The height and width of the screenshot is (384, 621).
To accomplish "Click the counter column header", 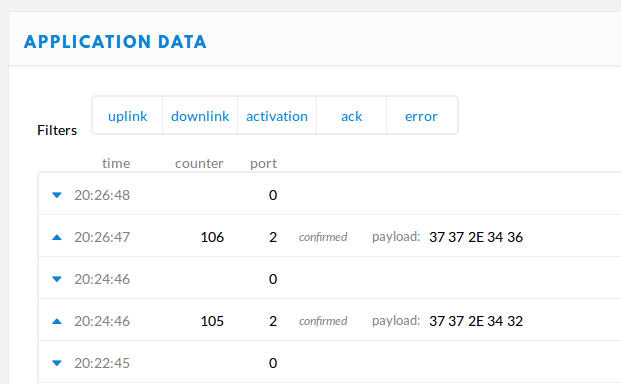I will click(199, 163).
